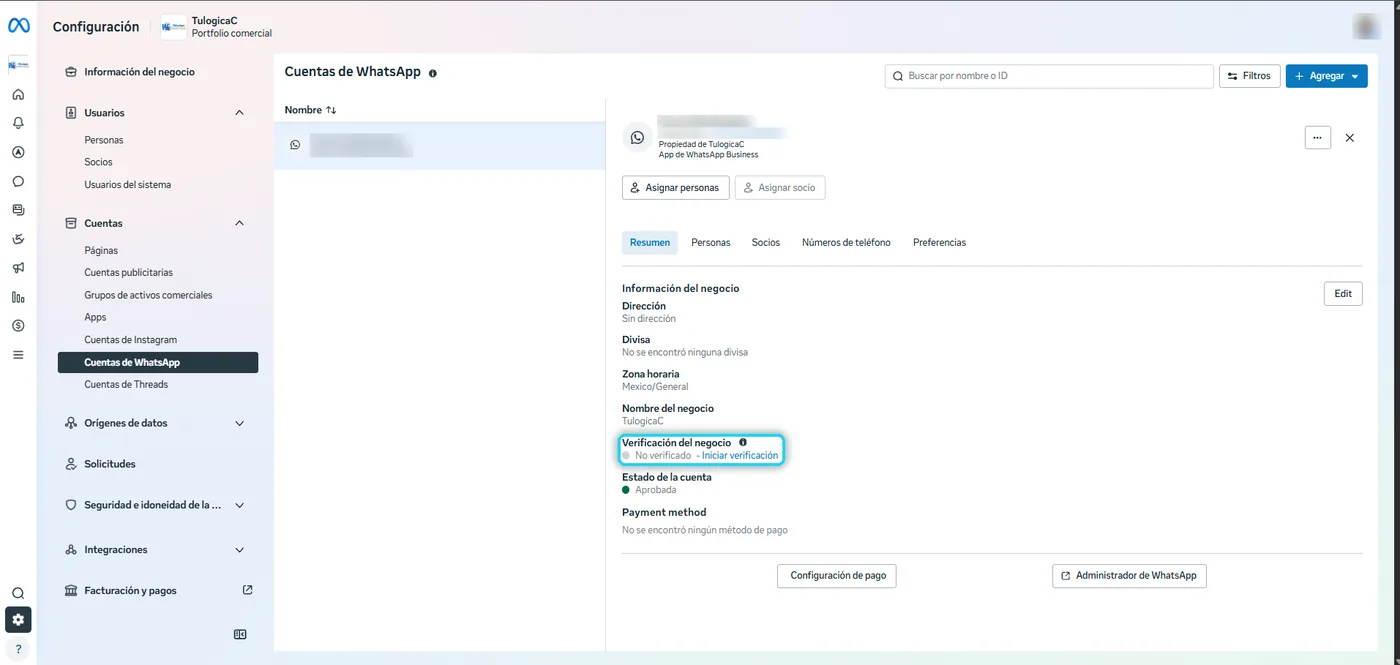
Task: Click the compass icon in left rail
Action: [18, 153]
